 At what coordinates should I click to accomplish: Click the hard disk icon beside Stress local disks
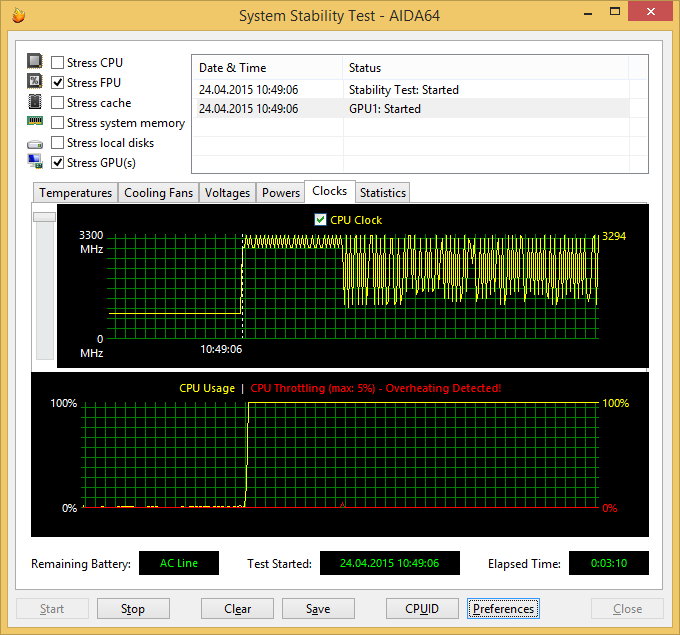point(35,144)
